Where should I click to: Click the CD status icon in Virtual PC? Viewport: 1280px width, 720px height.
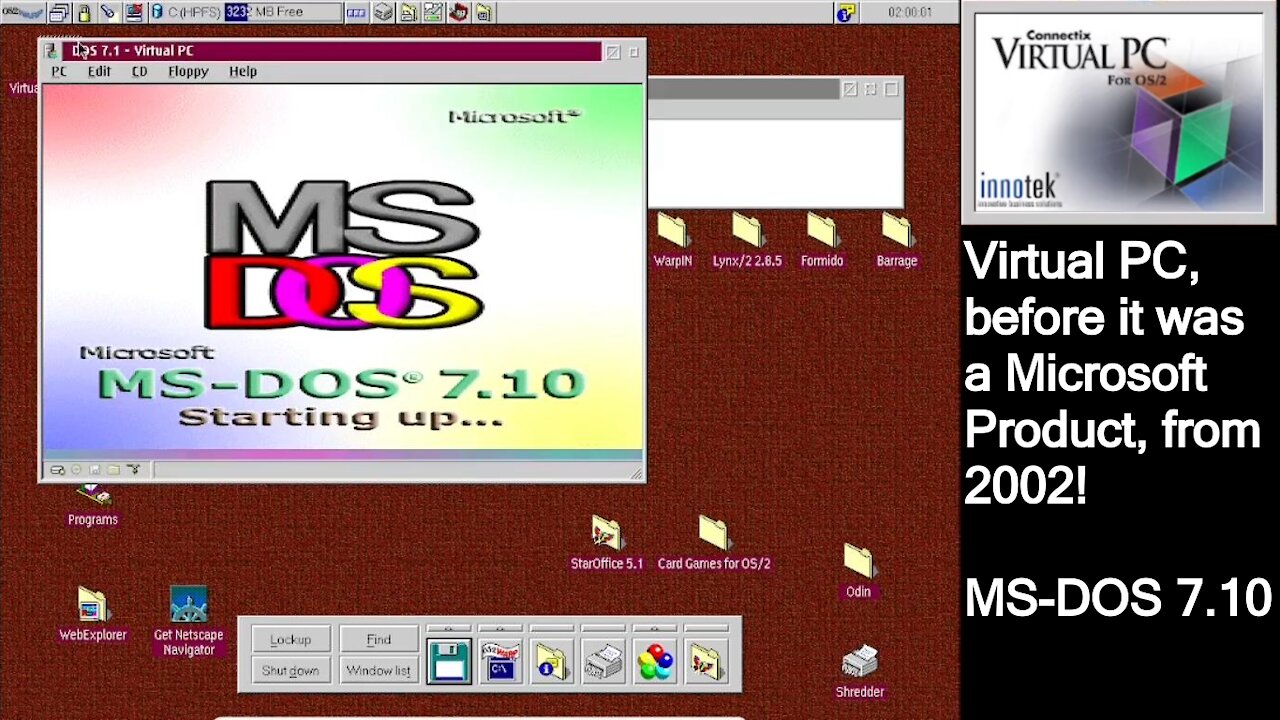click(77, 470)
